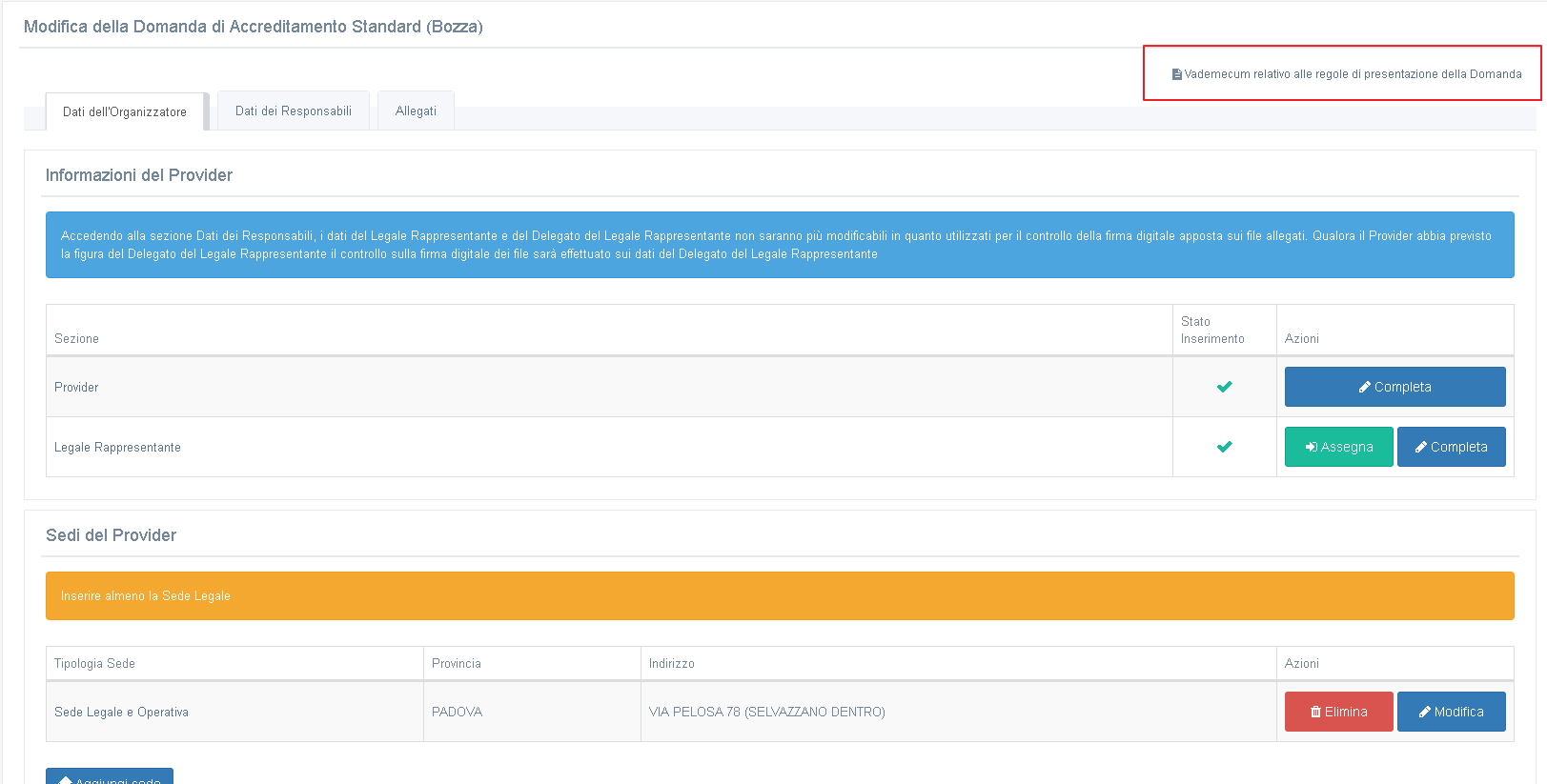Click the PADOVA province cell
The image size is (1547, 784).
(x=458, y=713)
